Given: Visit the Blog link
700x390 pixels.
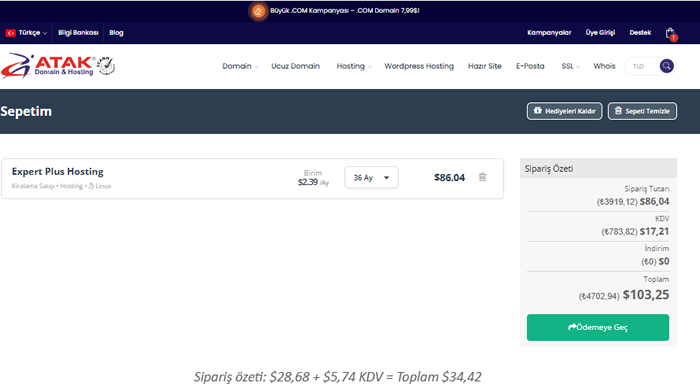Looking at the screenshot, I should [x=116, y=33].
